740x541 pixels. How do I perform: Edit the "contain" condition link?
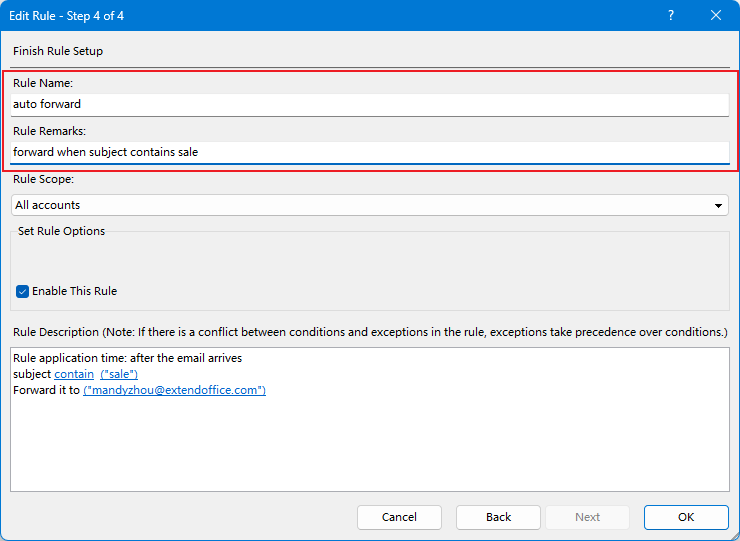(x=74, y=374)
